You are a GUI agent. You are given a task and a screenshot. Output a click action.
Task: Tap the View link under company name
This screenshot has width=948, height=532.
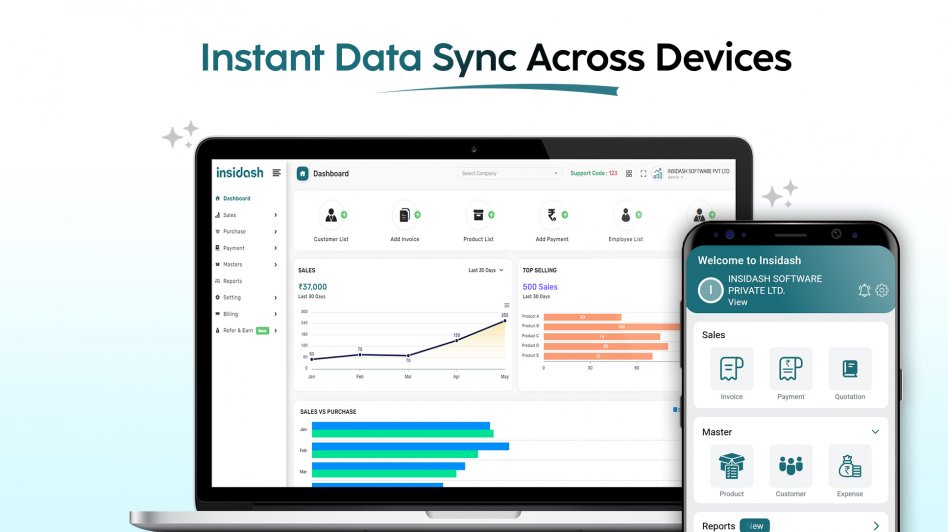pos(738,302)
